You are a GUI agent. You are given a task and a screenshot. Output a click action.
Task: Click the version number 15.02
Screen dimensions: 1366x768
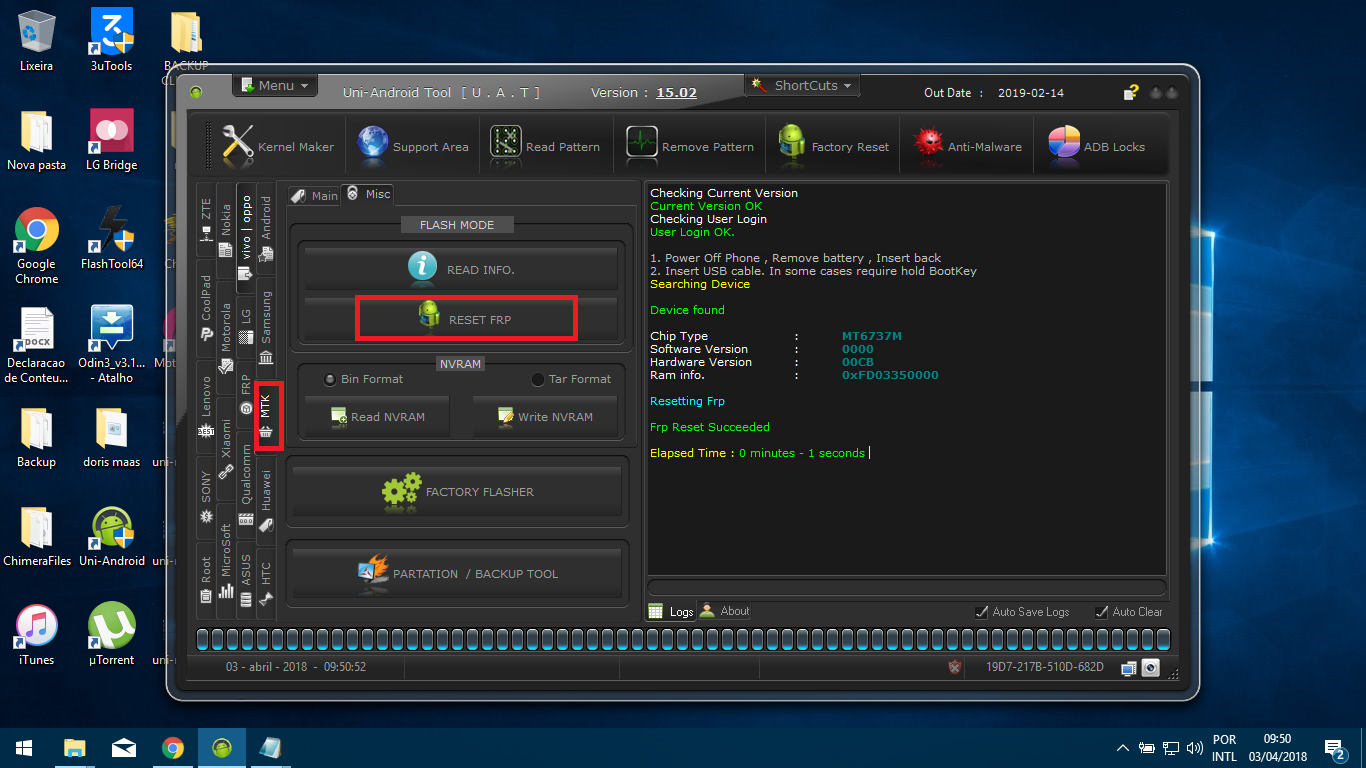(676, 93)
